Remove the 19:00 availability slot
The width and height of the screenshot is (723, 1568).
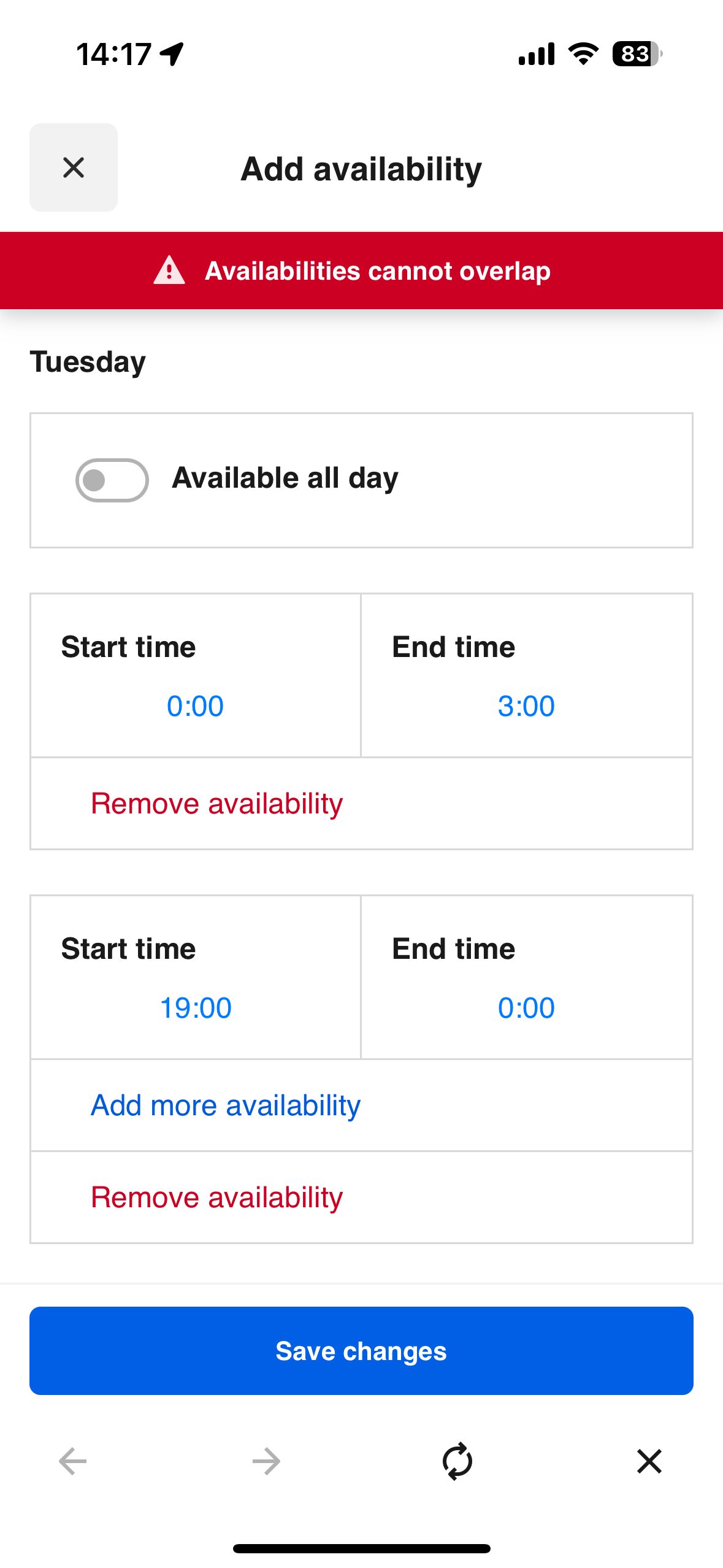[x=217, y=1196]
